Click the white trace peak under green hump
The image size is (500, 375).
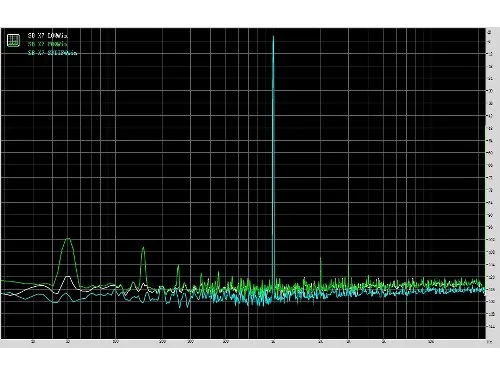point(68,277)
